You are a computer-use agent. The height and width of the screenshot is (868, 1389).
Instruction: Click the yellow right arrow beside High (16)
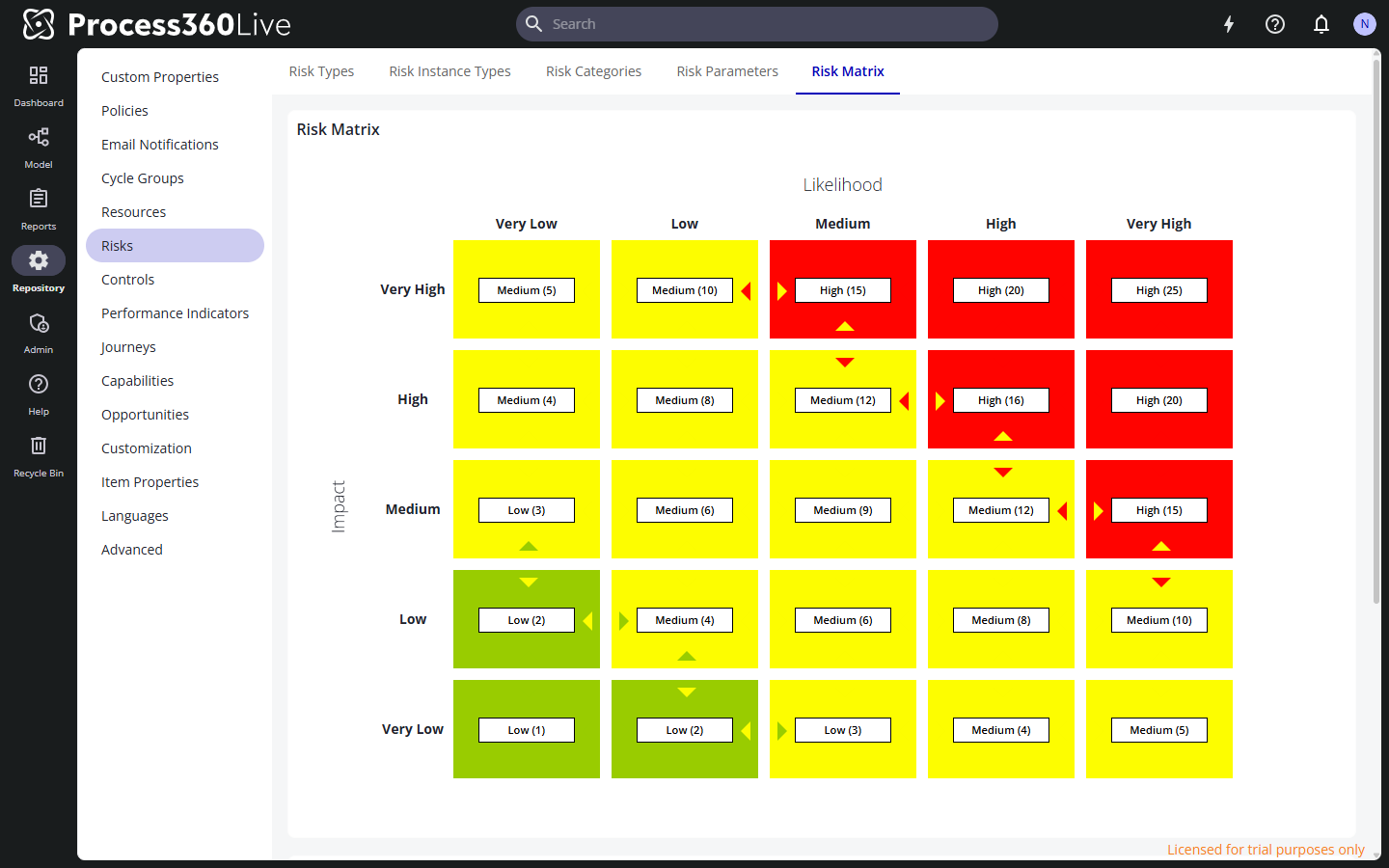(x=940, y=400)
